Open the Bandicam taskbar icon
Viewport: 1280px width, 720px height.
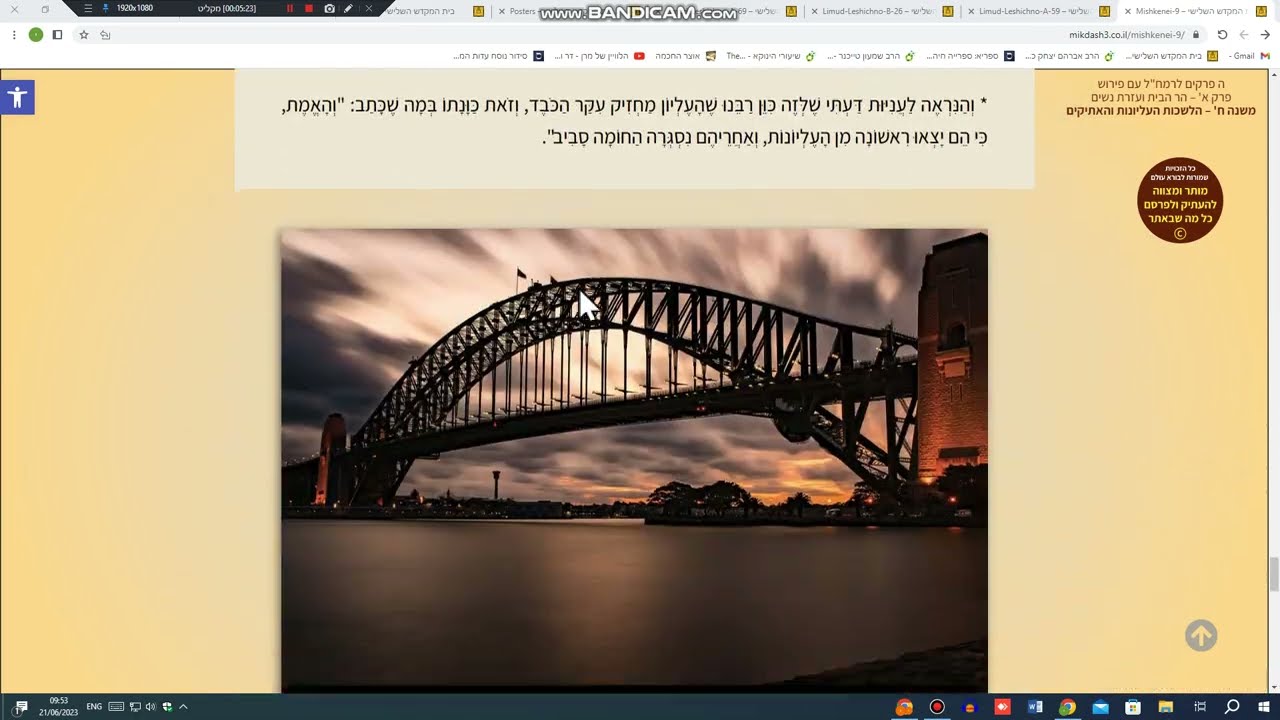tap(937, 706)
